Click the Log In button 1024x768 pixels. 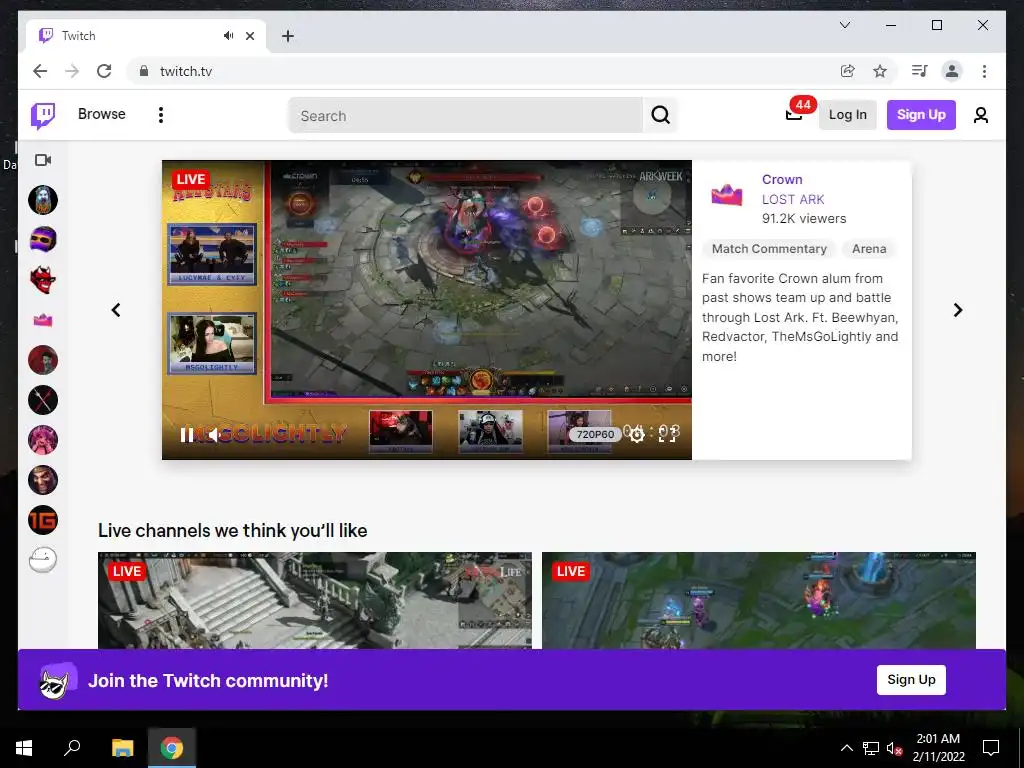(x=848, y=115)
